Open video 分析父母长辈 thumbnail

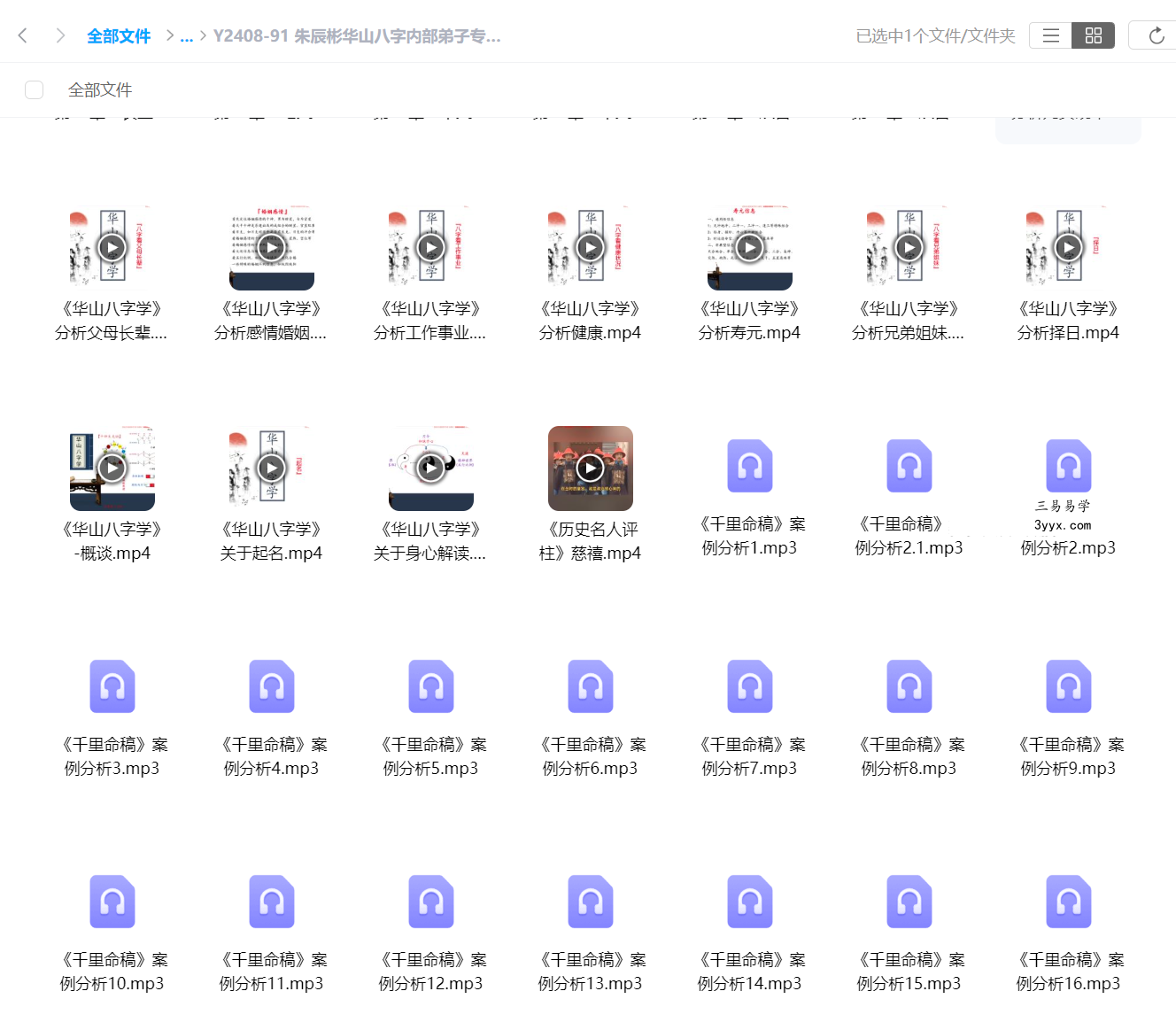(x=112, y=248)
